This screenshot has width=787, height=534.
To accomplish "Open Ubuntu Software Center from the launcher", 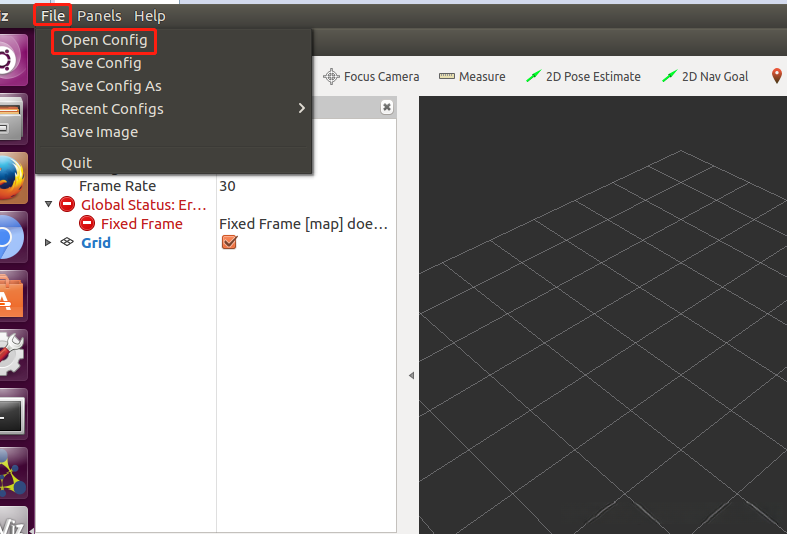I will click(x=12, y=296).
